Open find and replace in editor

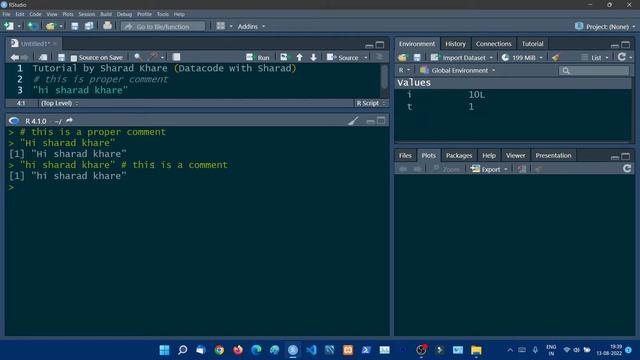[138, 57]
